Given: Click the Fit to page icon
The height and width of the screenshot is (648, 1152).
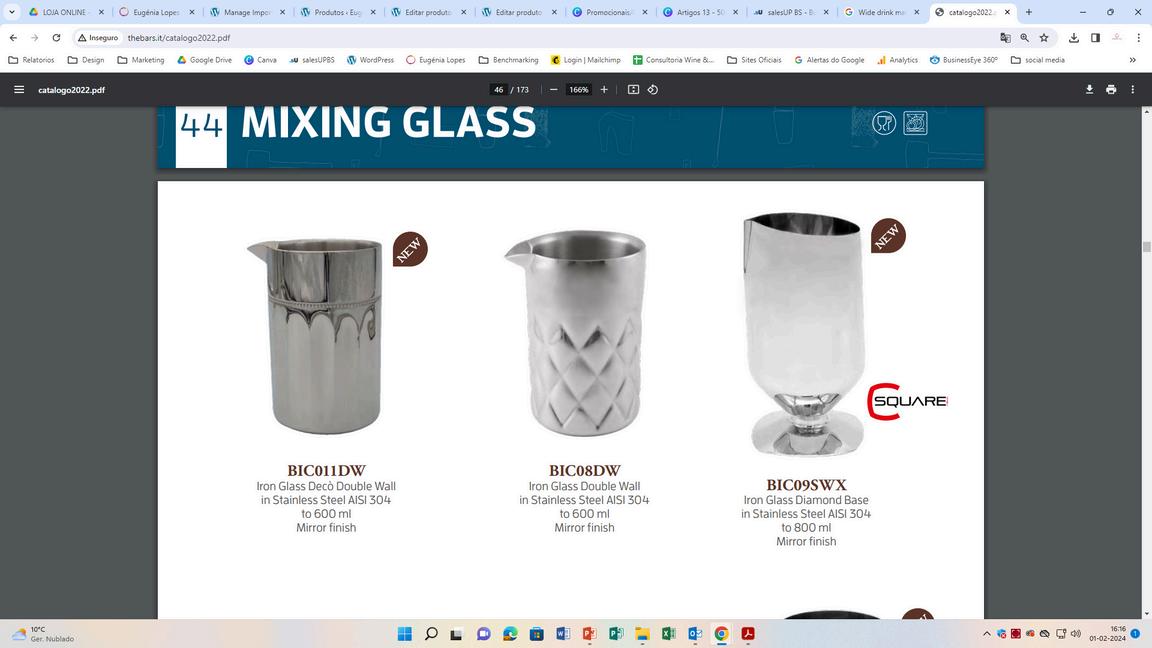Looking at the screenshot, I should (633, 90).
